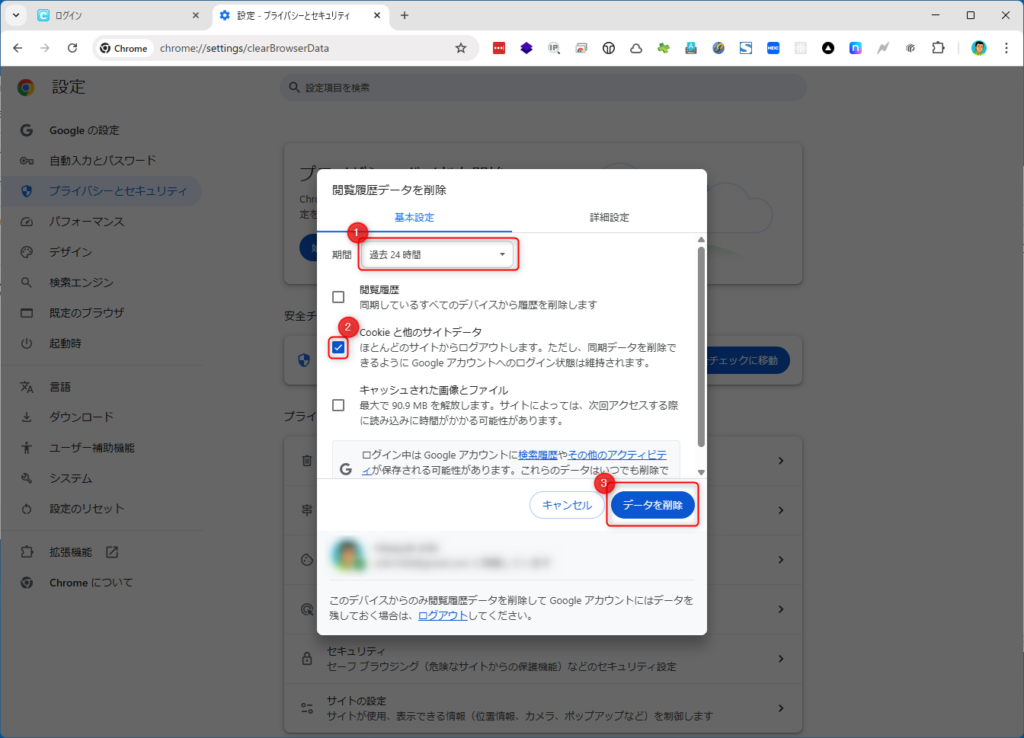Click the 設定項目を検索 search field

(x=545, y=88)
